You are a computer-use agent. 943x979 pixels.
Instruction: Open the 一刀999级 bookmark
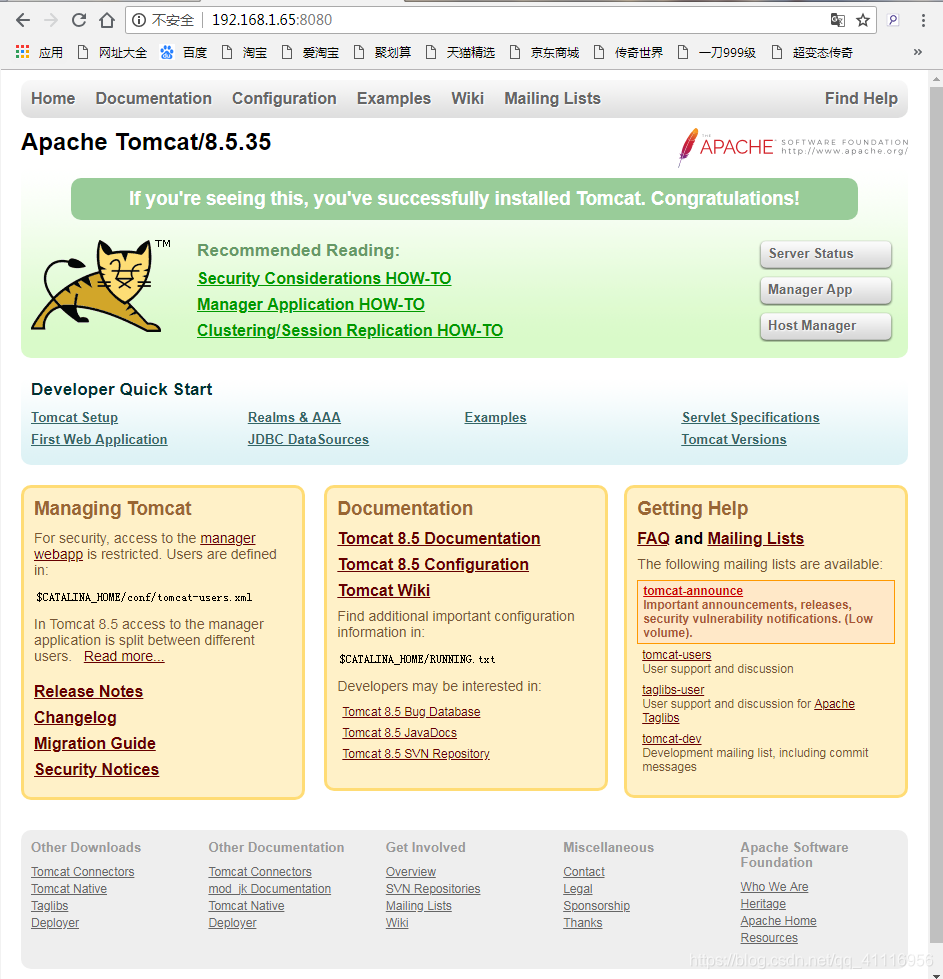716,52
